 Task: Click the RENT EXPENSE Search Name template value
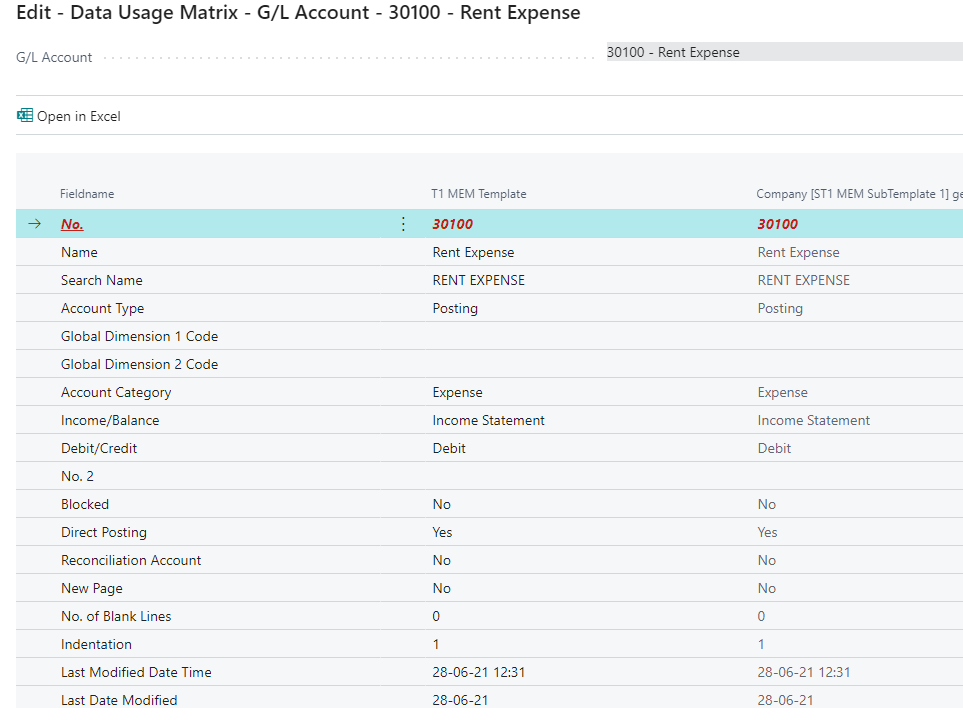click(478, 280)
